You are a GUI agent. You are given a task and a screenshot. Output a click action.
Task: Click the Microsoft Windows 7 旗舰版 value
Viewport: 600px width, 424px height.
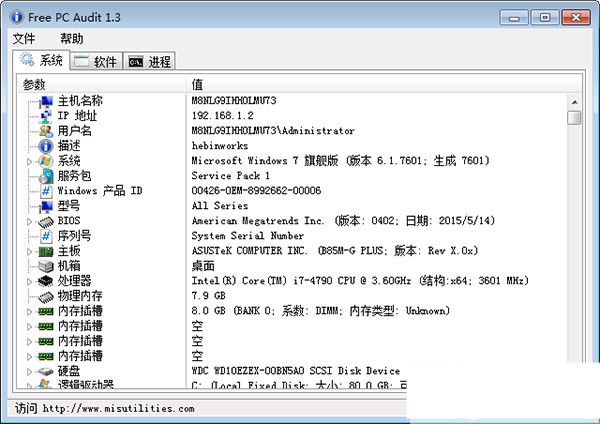click(341, 161)
